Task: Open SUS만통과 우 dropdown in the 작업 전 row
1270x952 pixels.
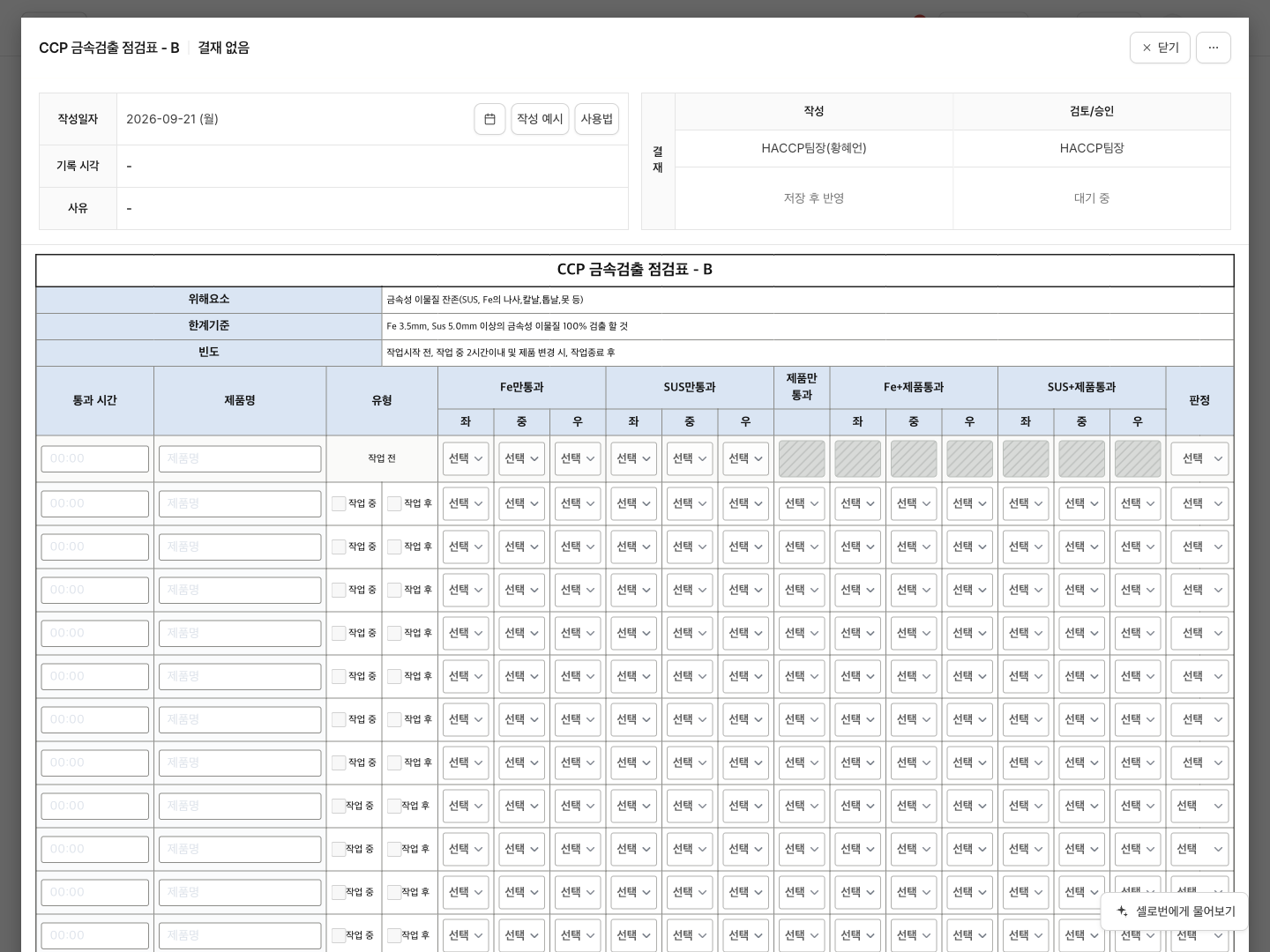Action: coord(745,458)
